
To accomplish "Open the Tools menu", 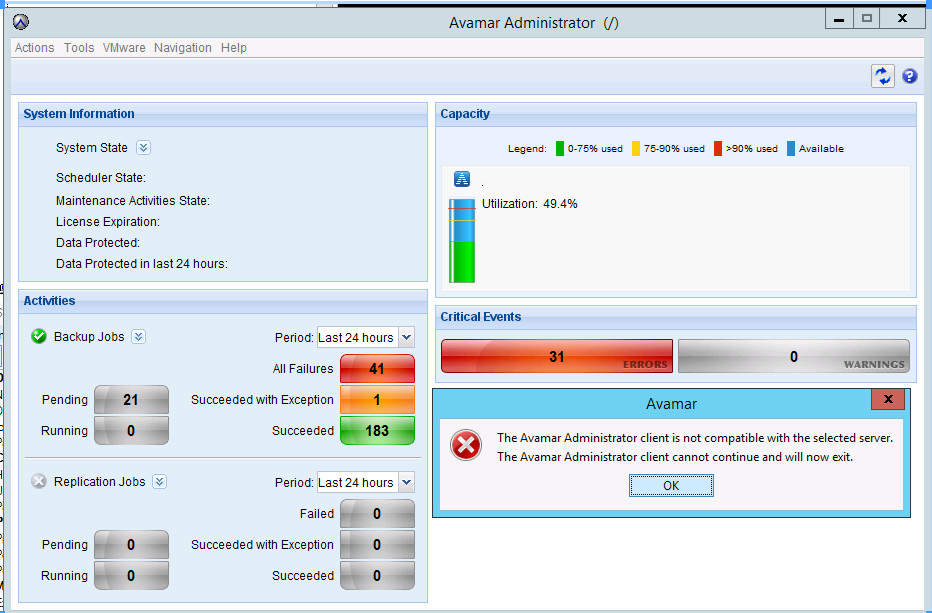I will click(79, 48).
